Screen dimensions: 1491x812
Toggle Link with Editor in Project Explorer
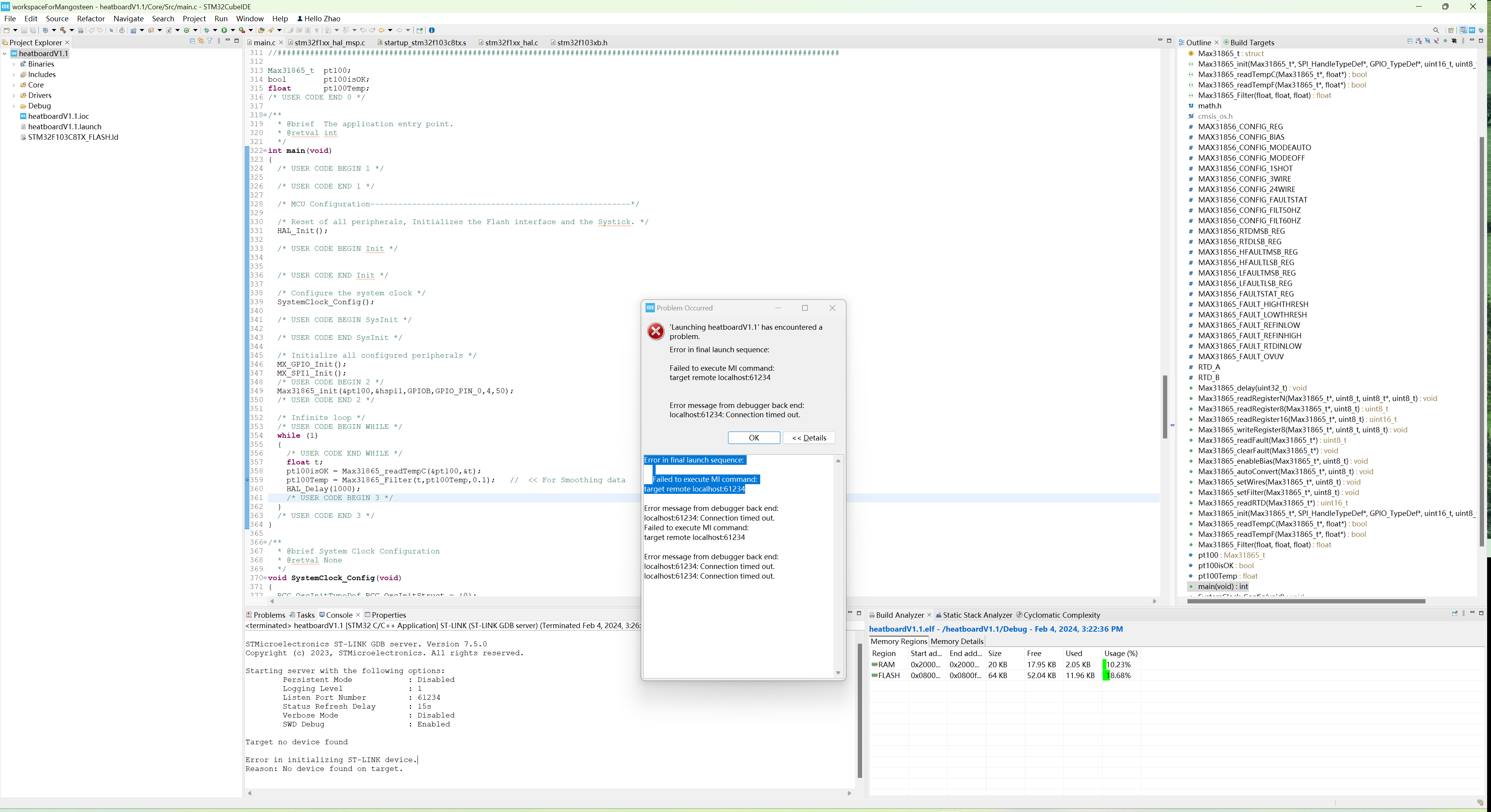click(201, 41)
